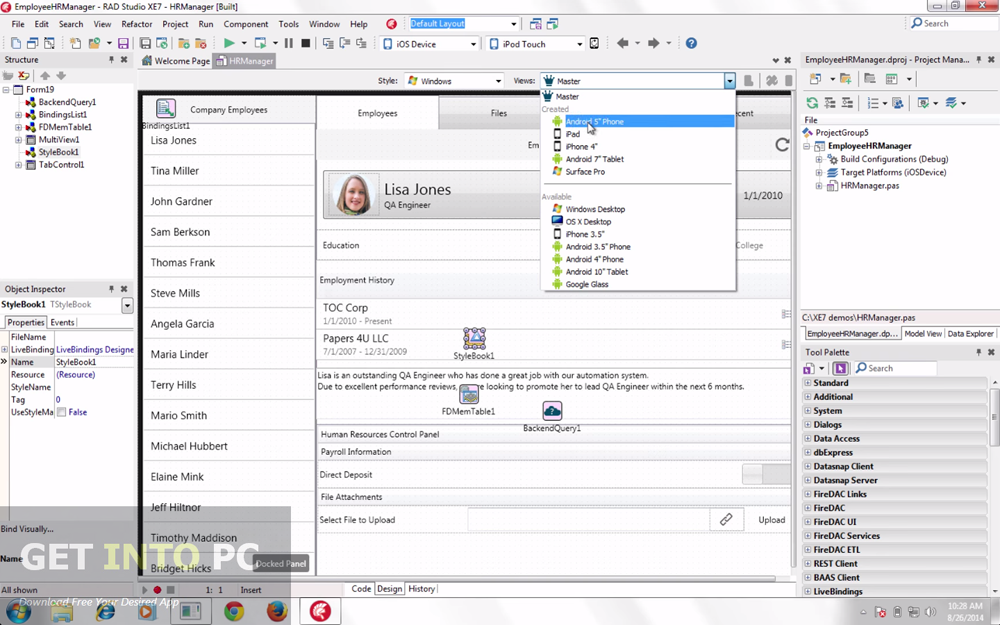Screen dimensions: 1000x625
Task: Select the FDMemTable1 component icon on form
Action: coord(469,395)
